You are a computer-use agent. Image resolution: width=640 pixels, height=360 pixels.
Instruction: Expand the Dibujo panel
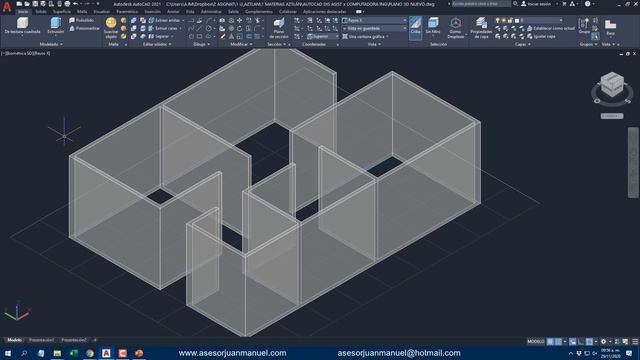coord(202,44)
